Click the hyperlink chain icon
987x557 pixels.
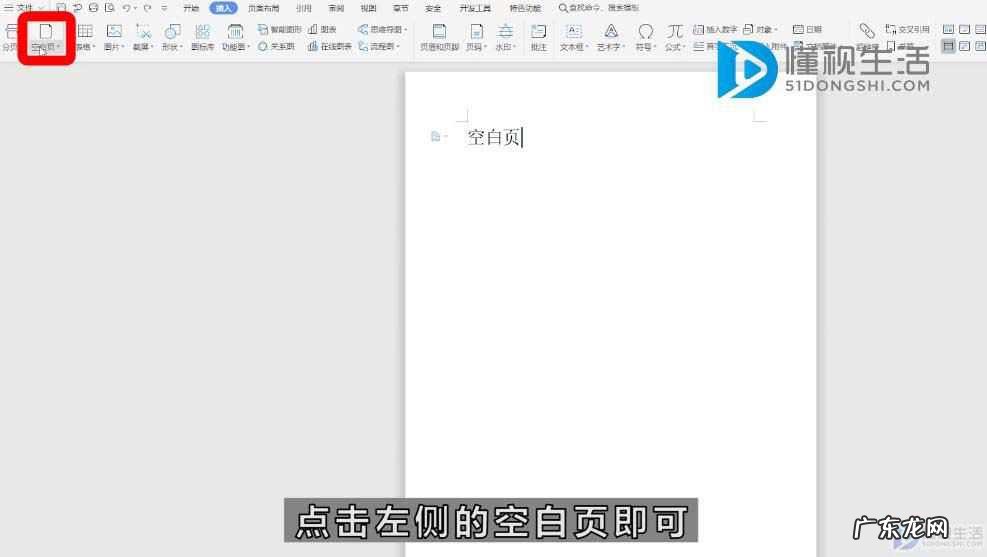(x=867, y=31)
